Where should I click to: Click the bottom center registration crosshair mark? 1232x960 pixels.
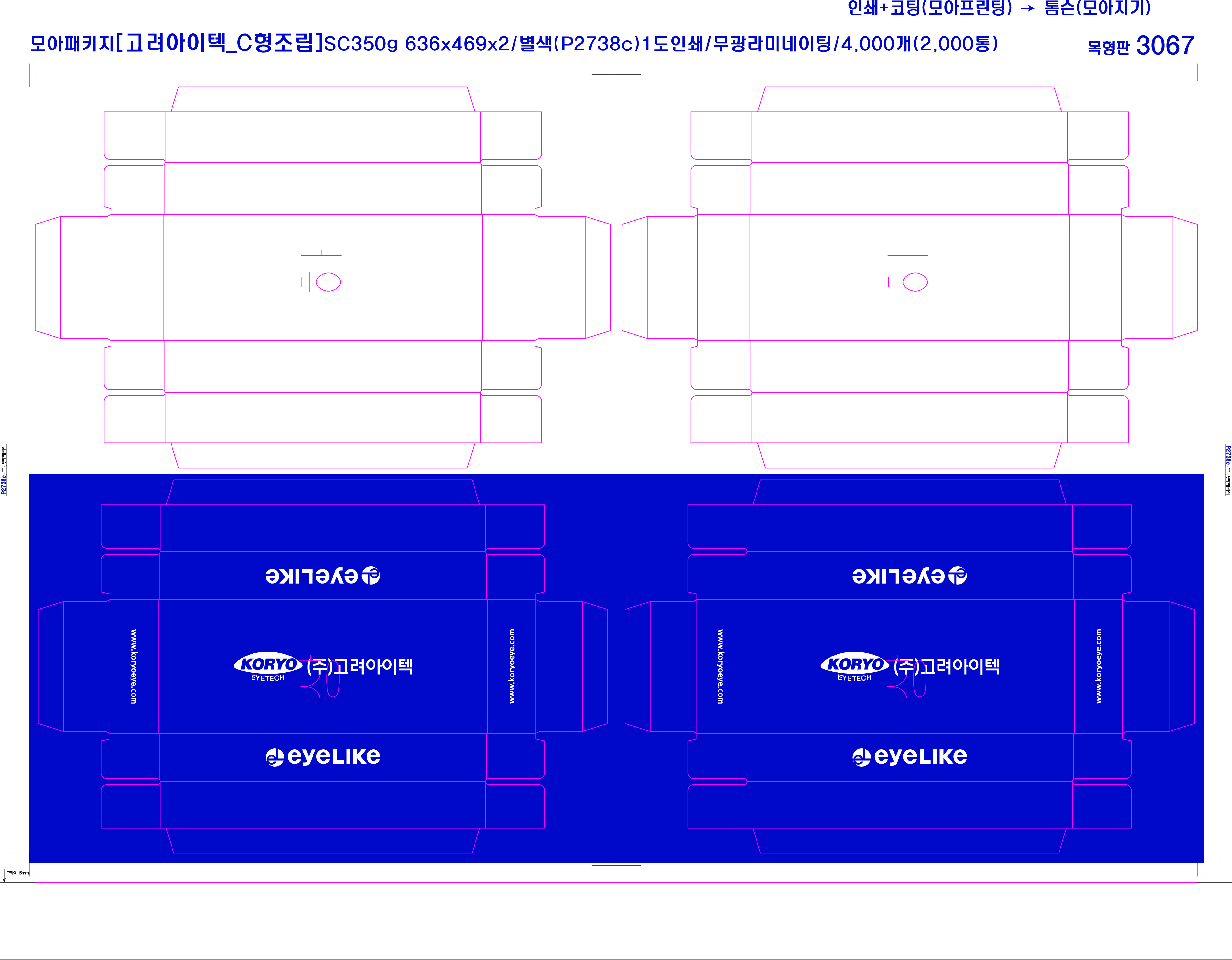point(616,865)
